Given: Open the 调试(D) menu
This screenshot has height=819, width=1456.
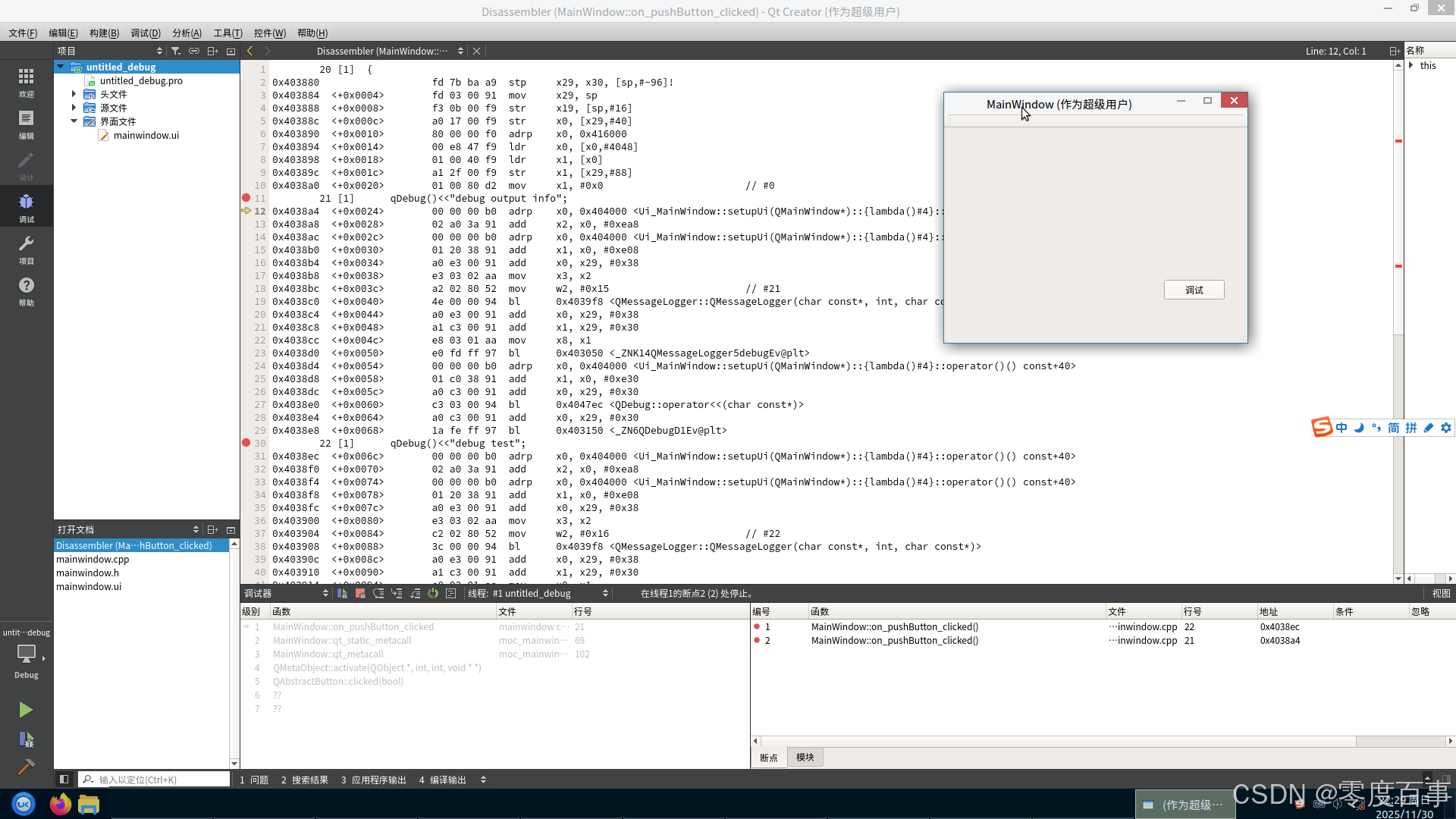Looking at the screenshot, I should click(x=145, y=33).
